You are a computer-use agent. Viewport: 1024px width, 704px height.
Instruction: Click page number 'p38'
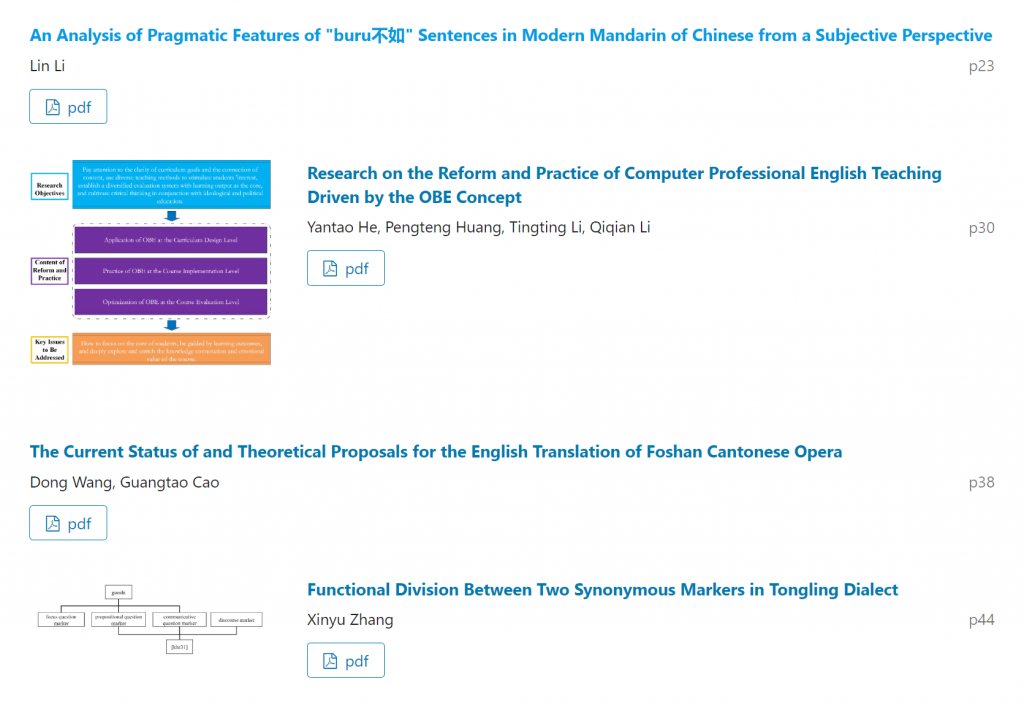[x=982, y=483]
